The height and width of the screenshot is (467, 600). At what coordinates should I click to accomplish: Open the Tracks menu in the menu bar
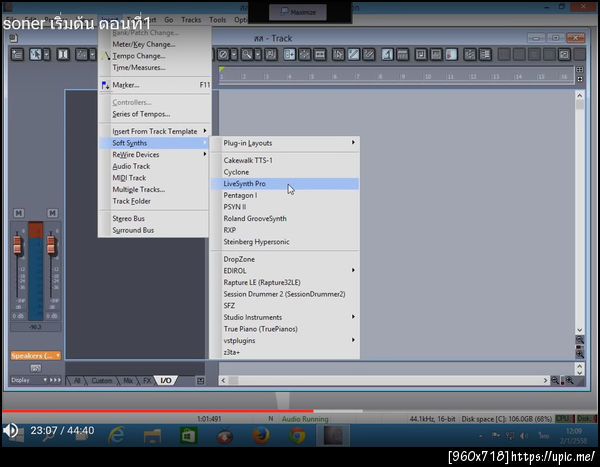point(191,20)
